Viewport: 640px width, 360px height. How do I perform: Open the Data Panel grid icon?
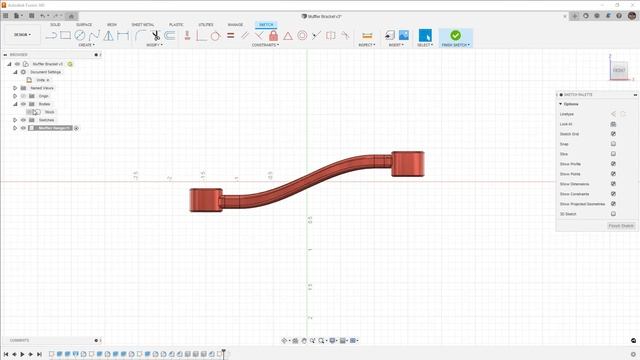6,16
